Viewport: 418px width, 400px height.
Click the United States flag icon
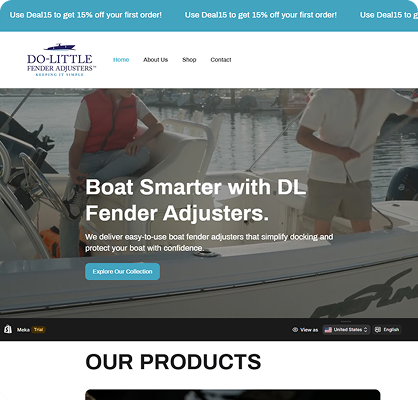tap(328, 330)
